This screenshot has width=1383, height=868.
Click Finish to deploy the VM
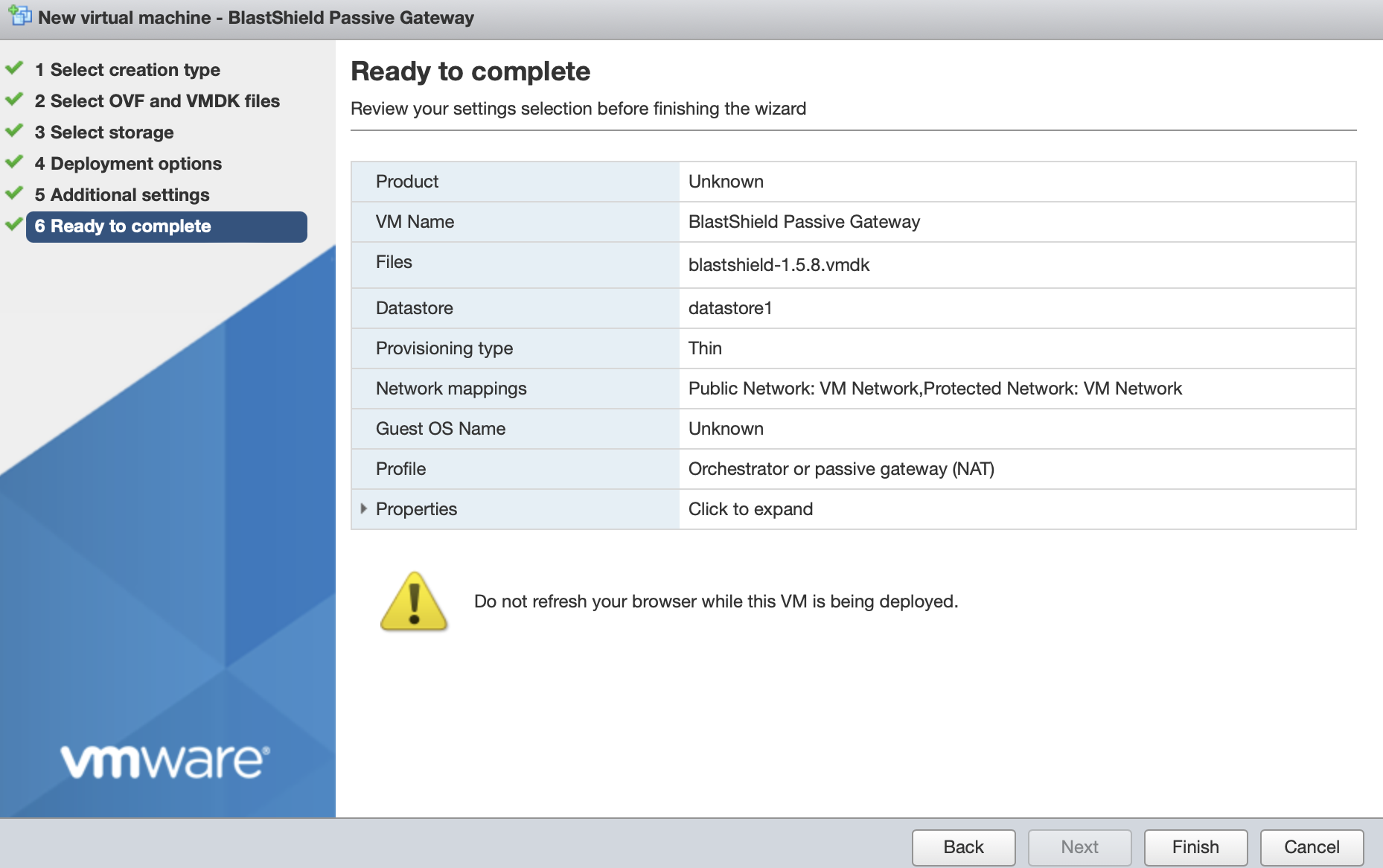(x=1195, y=846)
